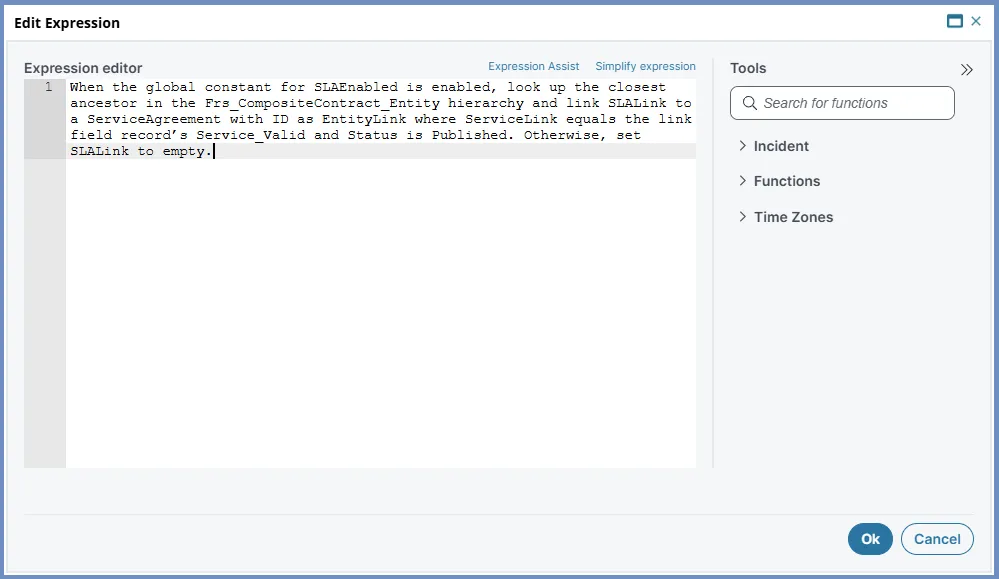Close the Edit Expression dialog
The height and width of the screenshot is (579, 999).
[976, 22]
